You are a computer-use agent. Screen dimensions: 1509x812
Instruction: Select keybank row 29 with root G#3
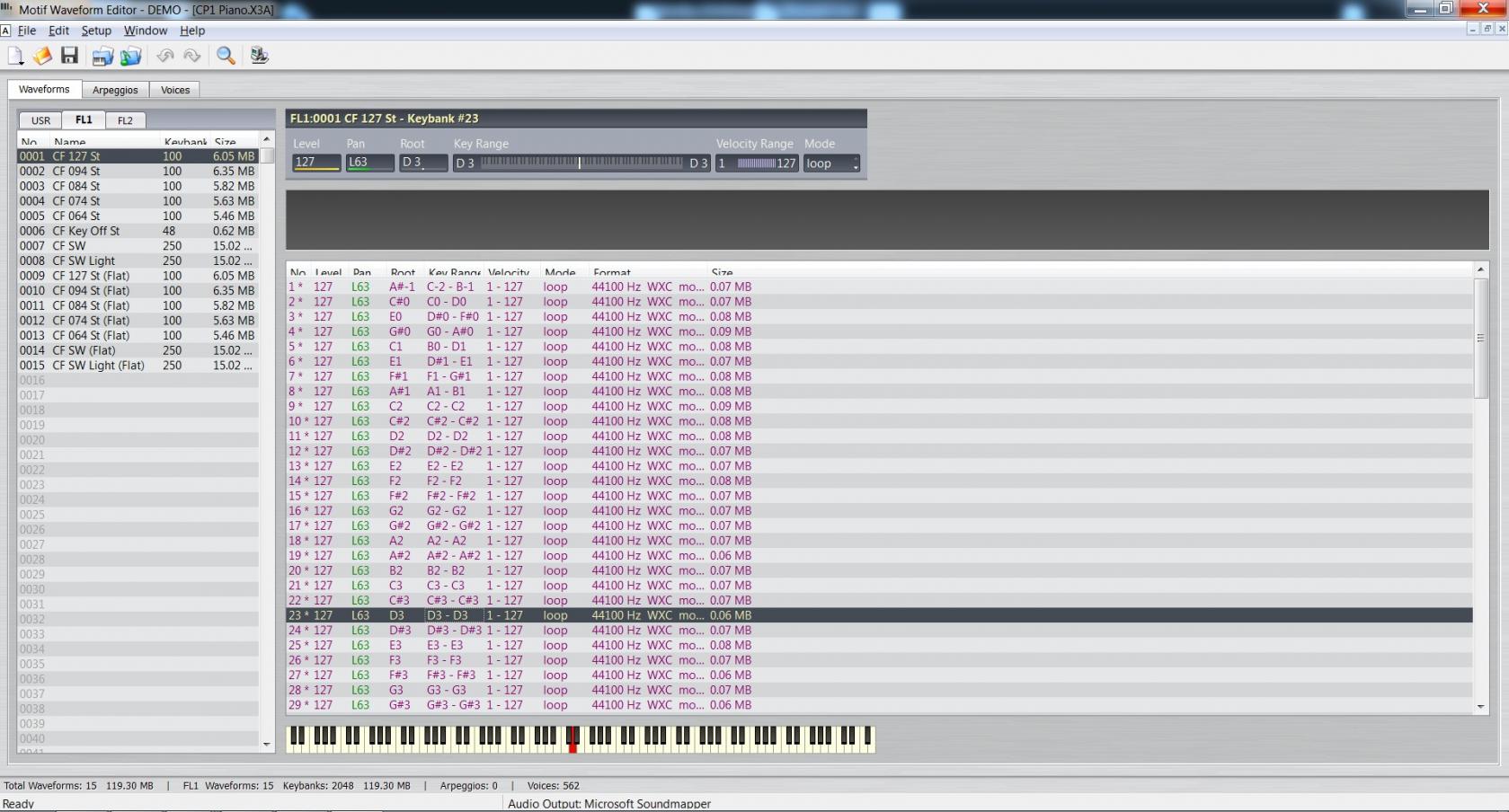pos(879,705)
